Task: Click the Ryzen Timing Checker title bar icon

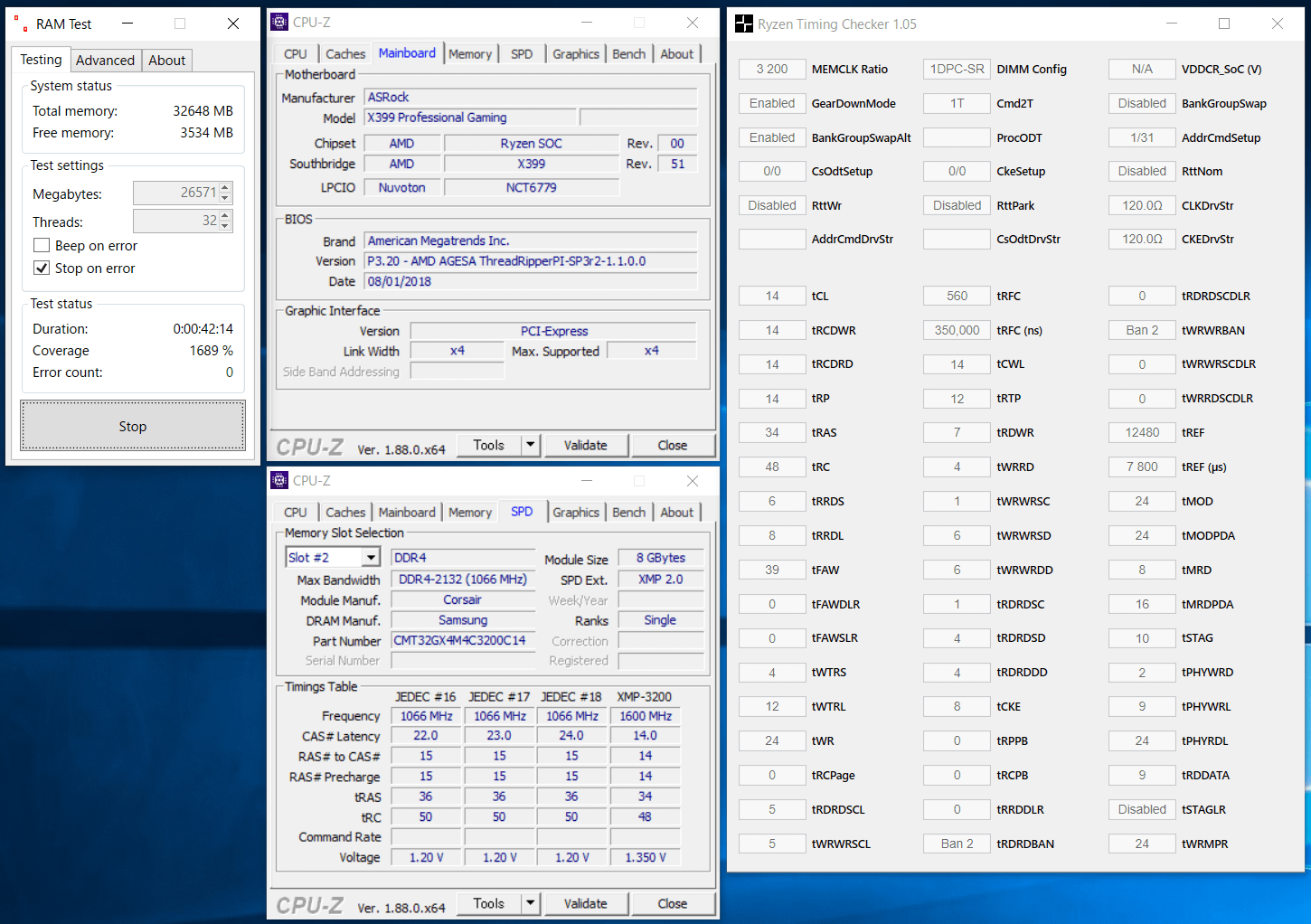Action: click(744, 24)
